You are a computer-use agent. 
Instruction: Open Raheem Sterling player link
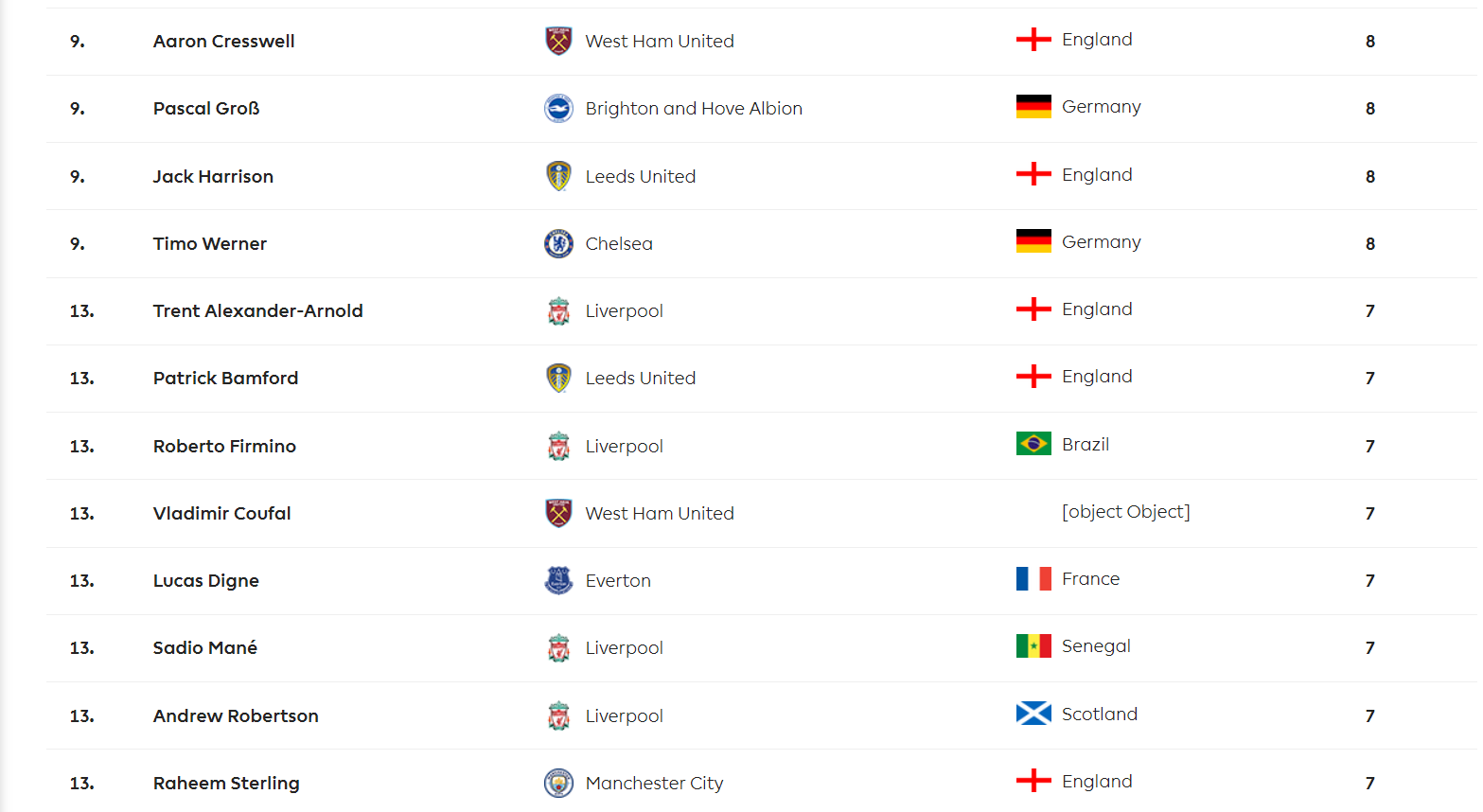point(226,783)
